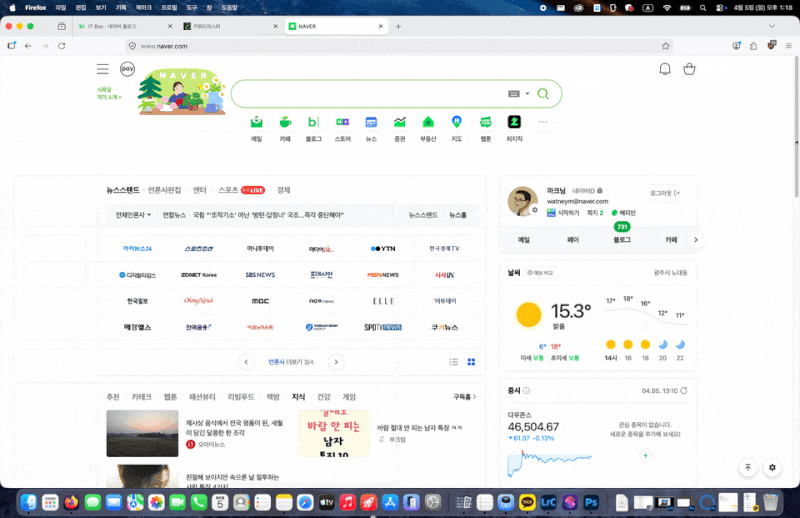Click the 예보비교 forecast compare button

click(540, 273)
